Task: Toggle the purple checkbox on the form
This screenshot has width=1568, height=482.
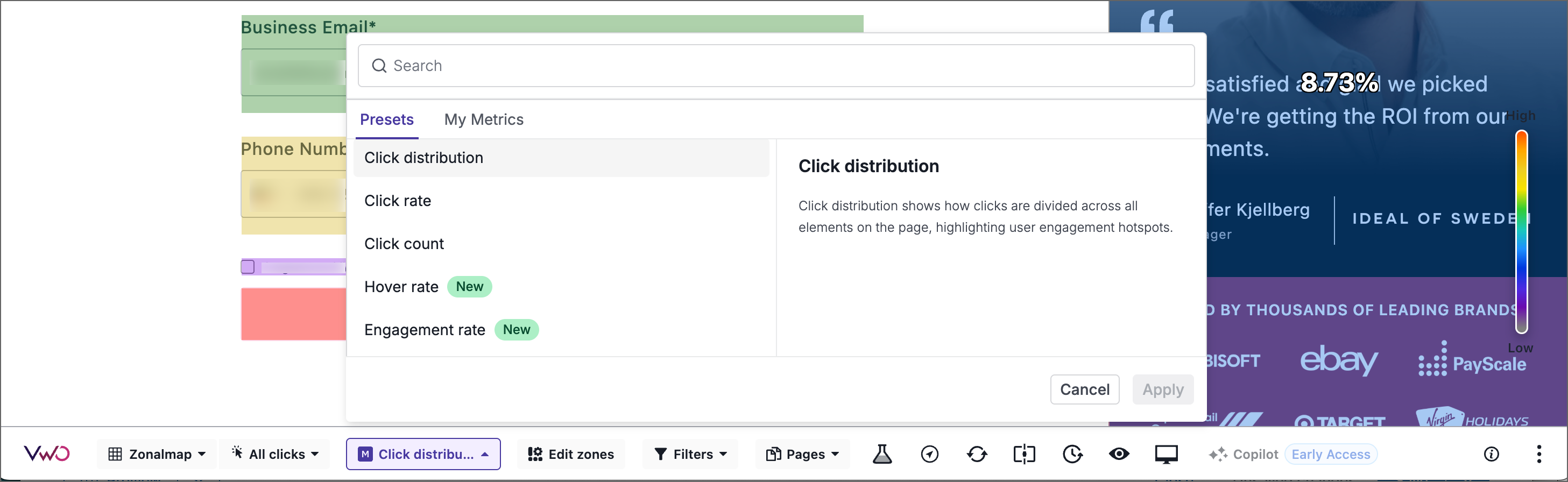Action: pos(248,267)
